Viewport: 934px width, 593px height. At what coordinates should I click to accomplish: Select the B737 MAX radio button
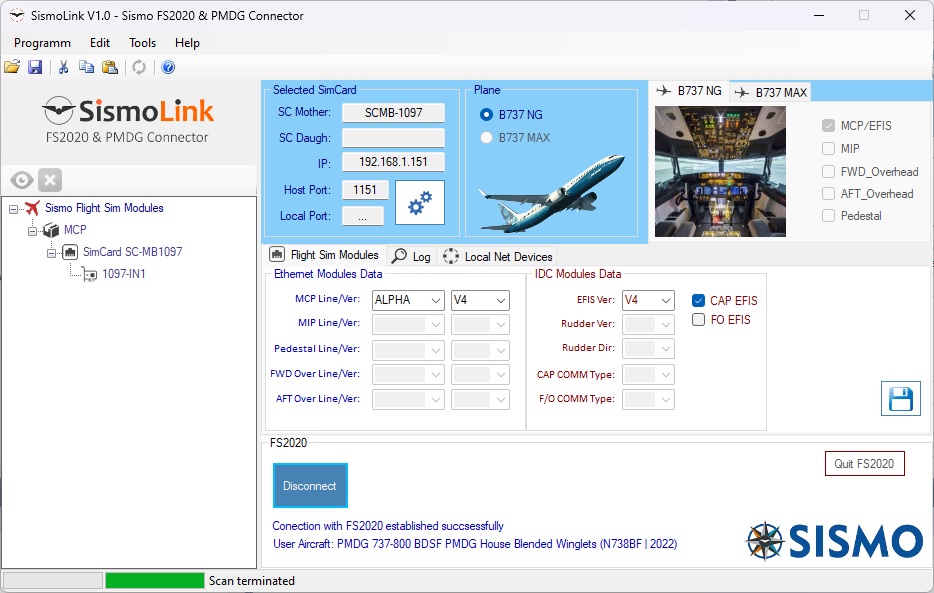486,138
